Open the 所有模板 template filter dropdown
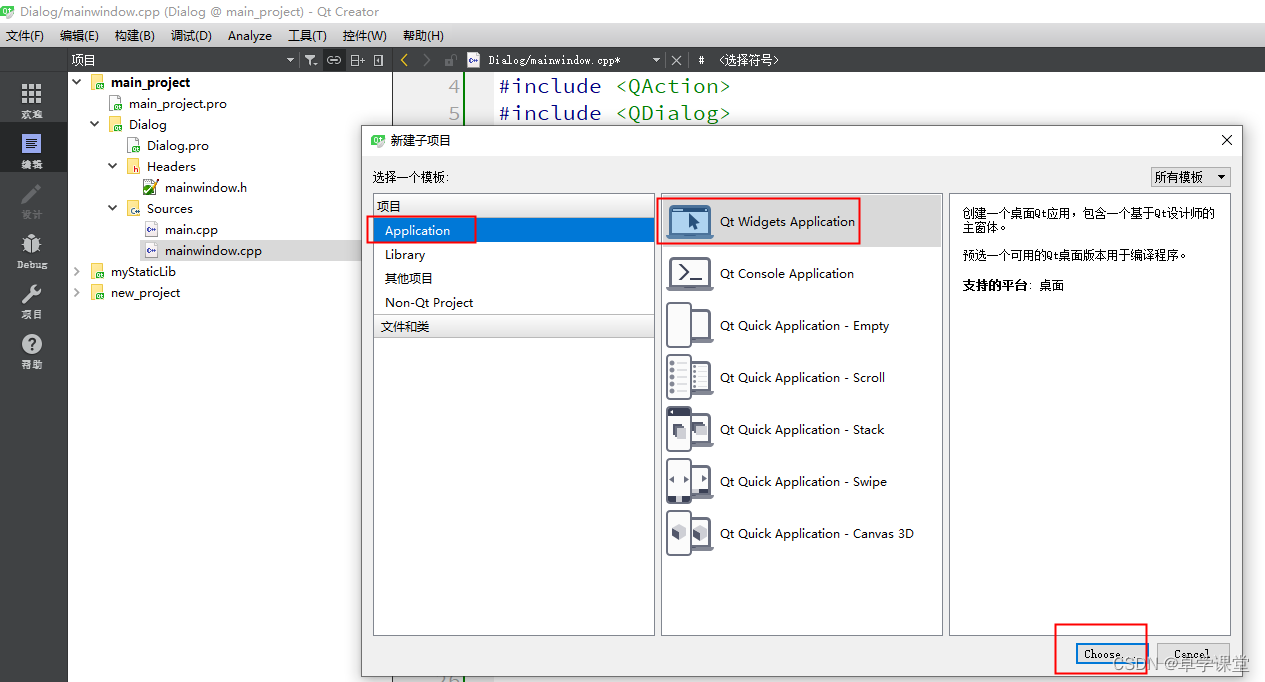 [1190, 177]
